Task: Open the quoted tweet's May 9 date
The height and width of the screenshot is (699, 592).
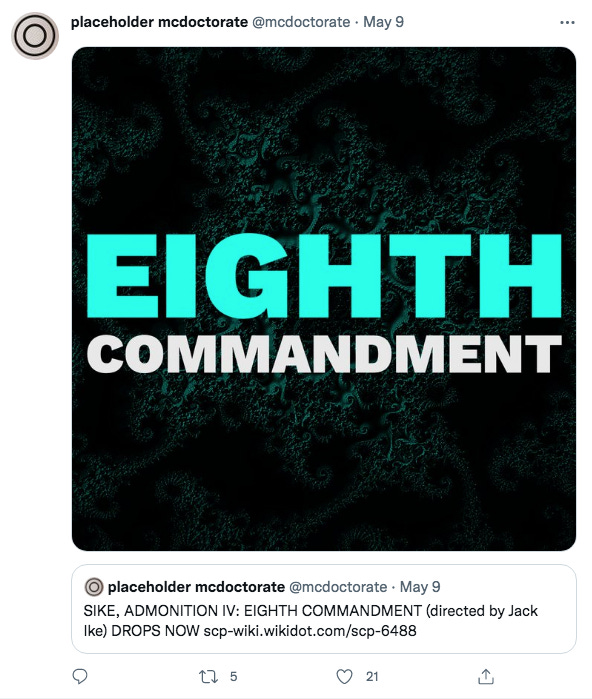Action: point(420,587)
